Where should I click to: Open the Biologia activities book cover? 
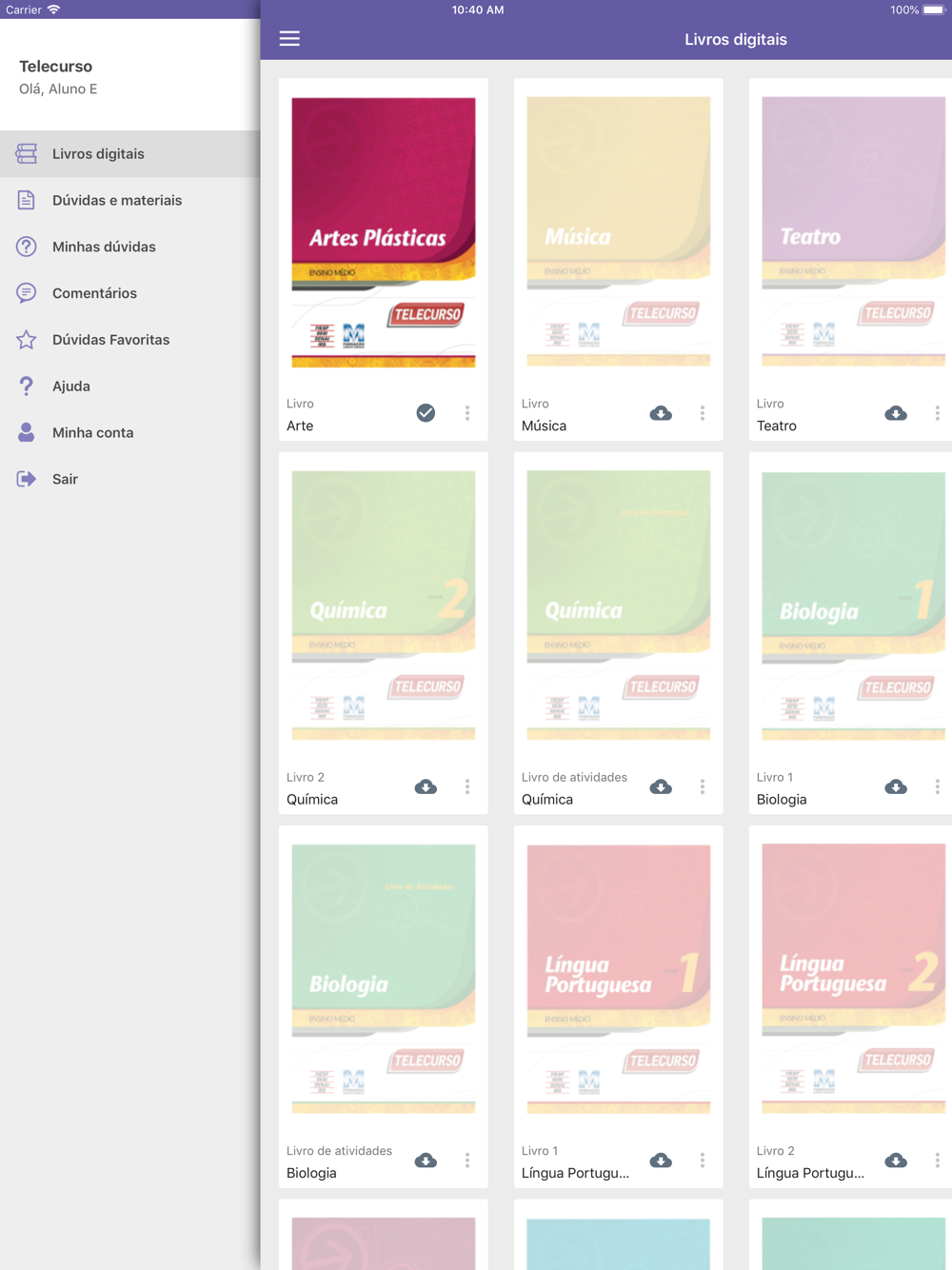coord(384,980)
